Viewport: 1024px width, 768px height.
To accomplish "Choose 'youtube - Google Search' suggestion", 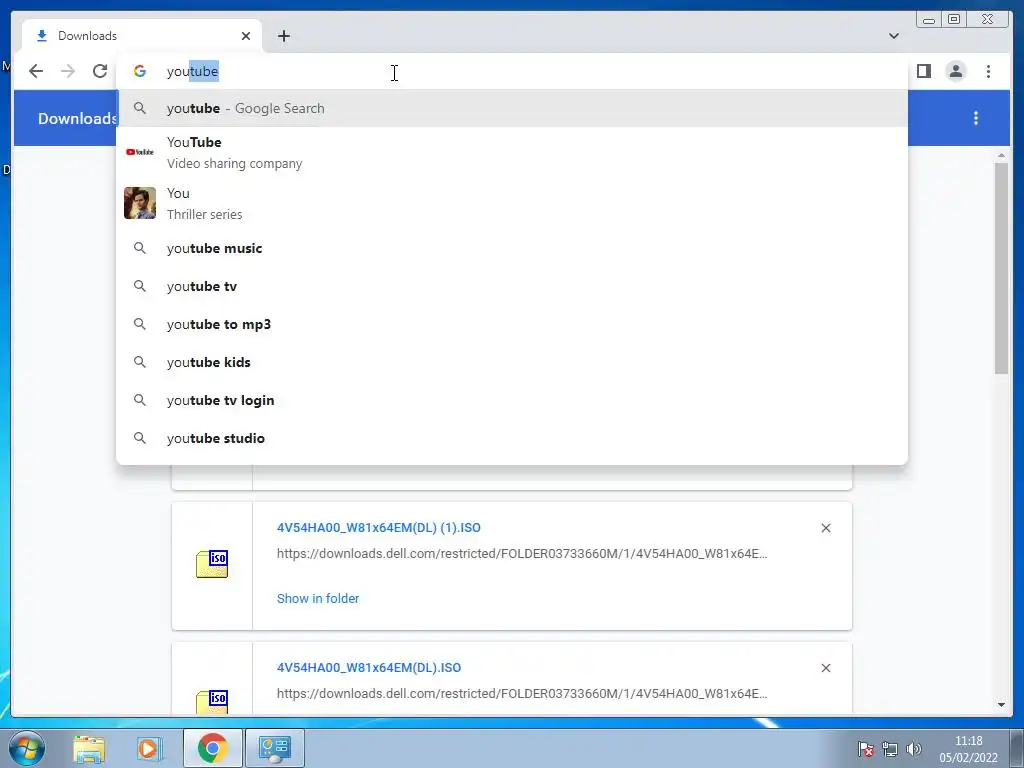I will pyautogui.click(x=512, y=108).
